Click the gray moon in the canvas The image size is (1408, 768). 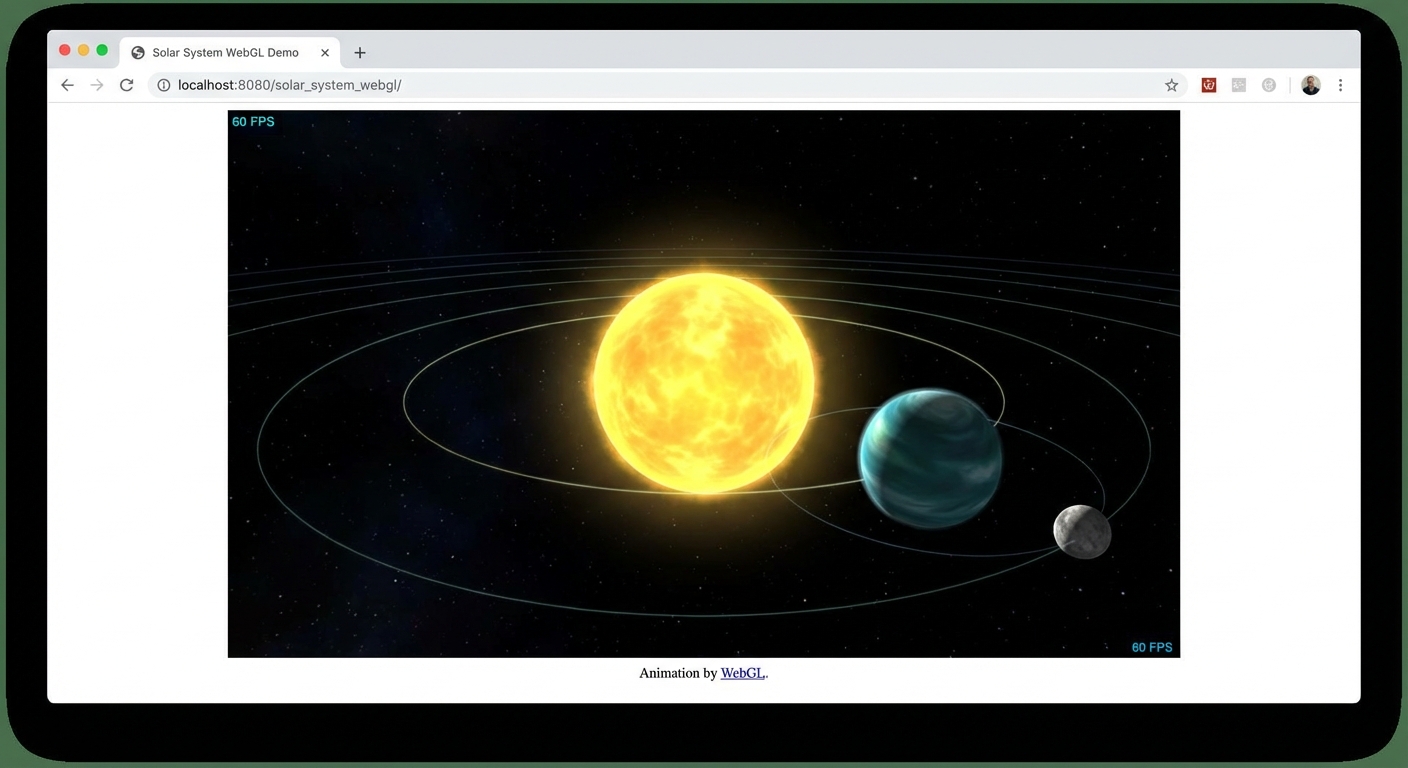click(1082, 531)
